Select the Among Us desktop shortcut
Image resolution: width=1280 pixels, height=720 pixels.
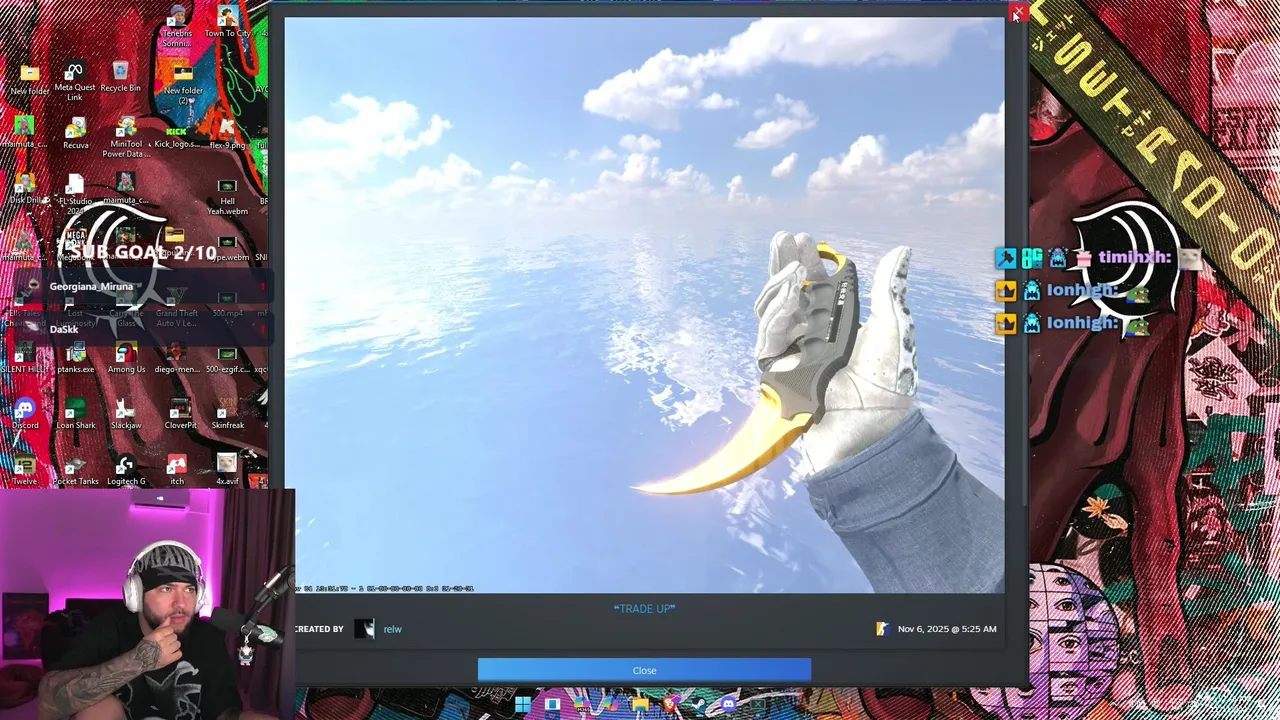[126, 358]
